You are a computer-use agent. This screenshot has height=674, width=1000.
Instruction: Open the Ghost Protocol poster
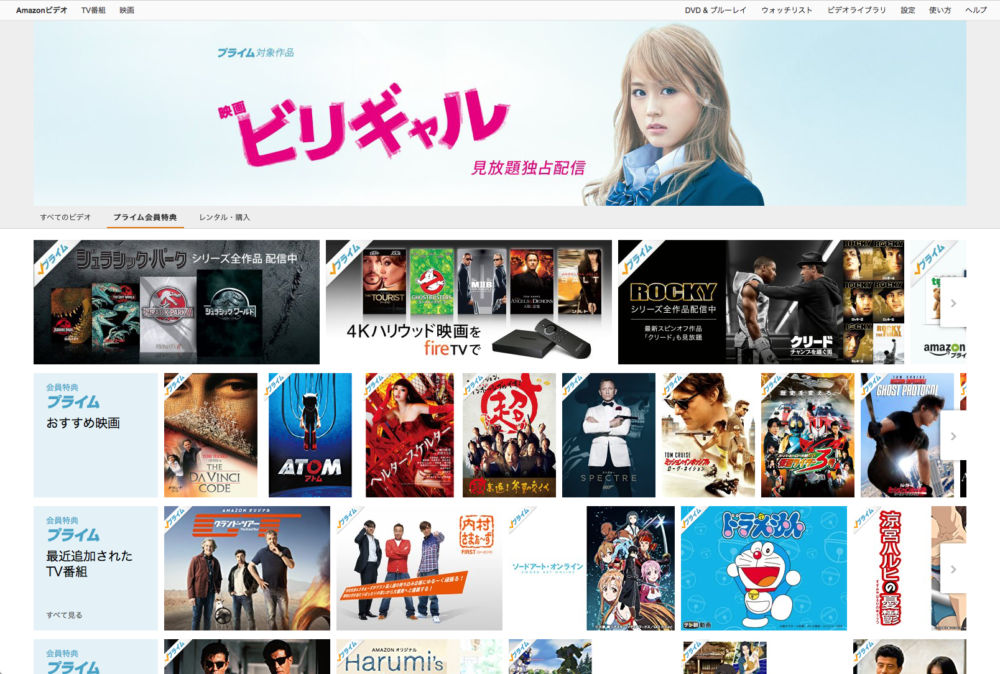tap(907, 435)
